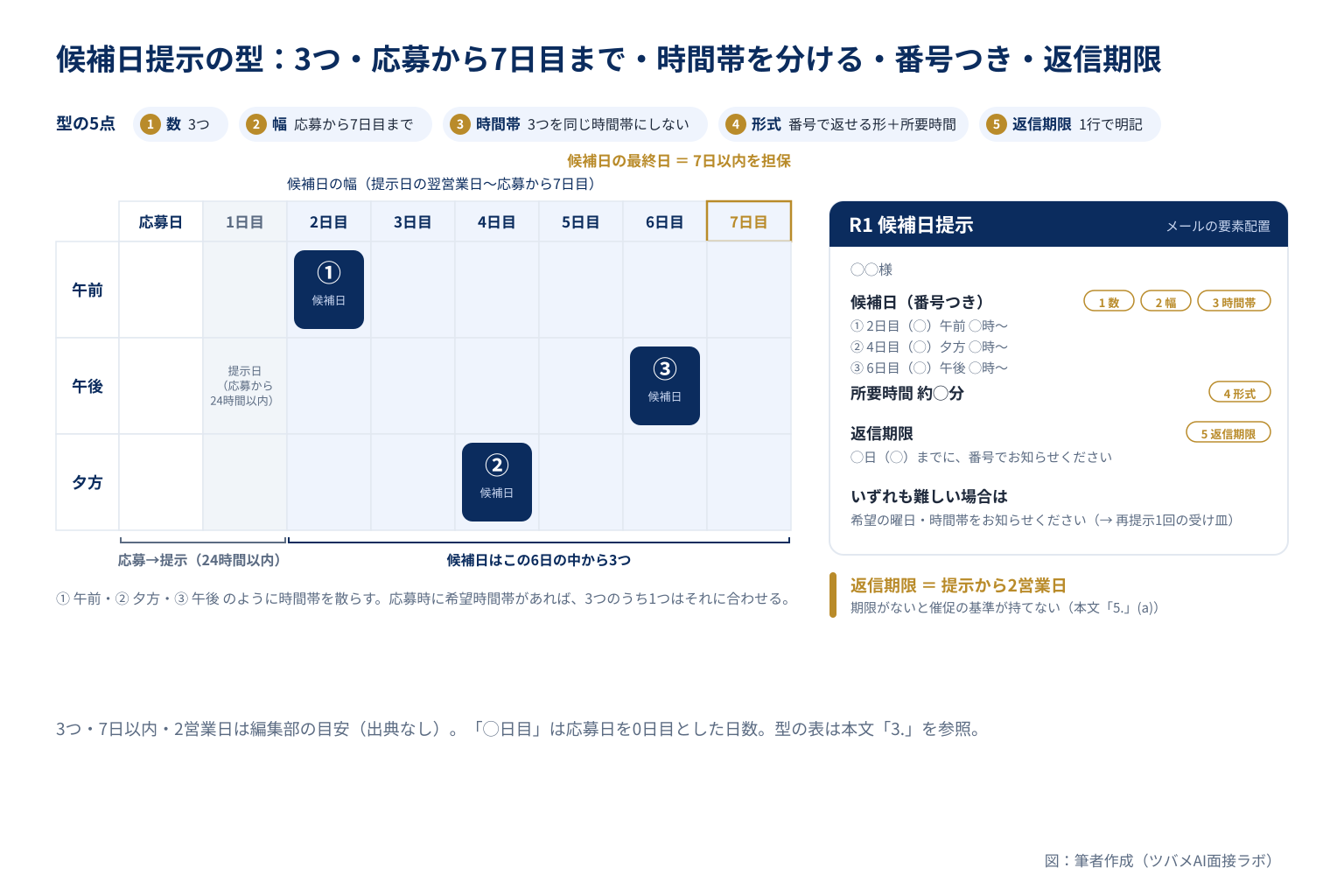Click the 午前 row header
The width and height of the screenshot is (1344, 896).
(x=87, y=290)
